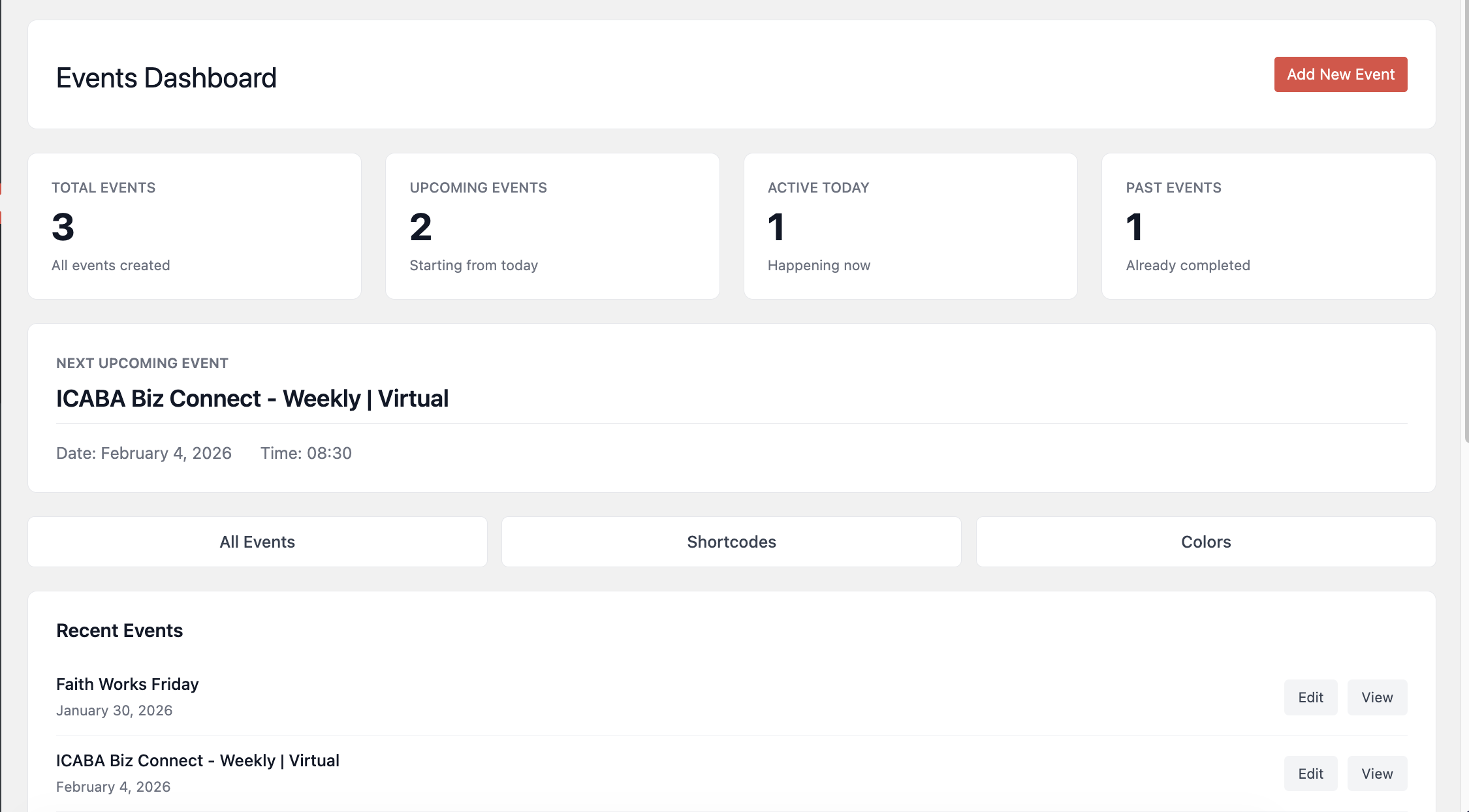This screenshot has width=1469, height=812.
Task: Select the Past Events stat card
Action: (1268, 226)
